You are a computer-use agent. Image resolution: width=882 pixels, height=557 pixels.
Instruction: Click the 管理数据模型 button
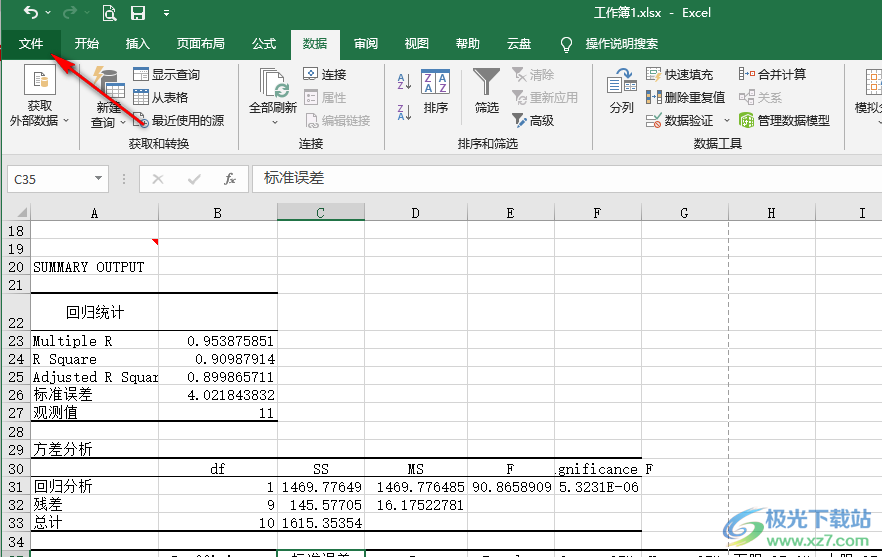point(785,120)
